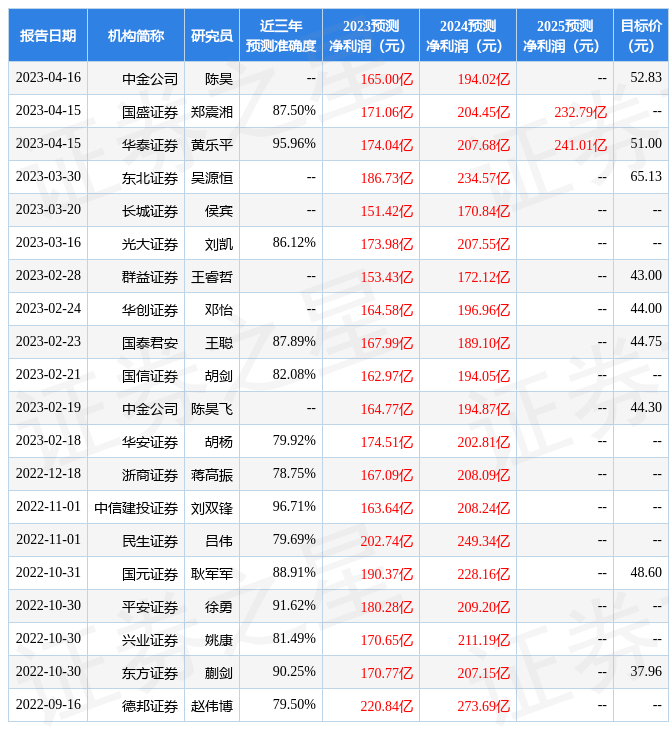Image resolution: width=669 pixels, height=730 pixels.
Task: Select the 232.79亿 profit forecast cell
Action: pyautogui.click(x=580, y=112)
